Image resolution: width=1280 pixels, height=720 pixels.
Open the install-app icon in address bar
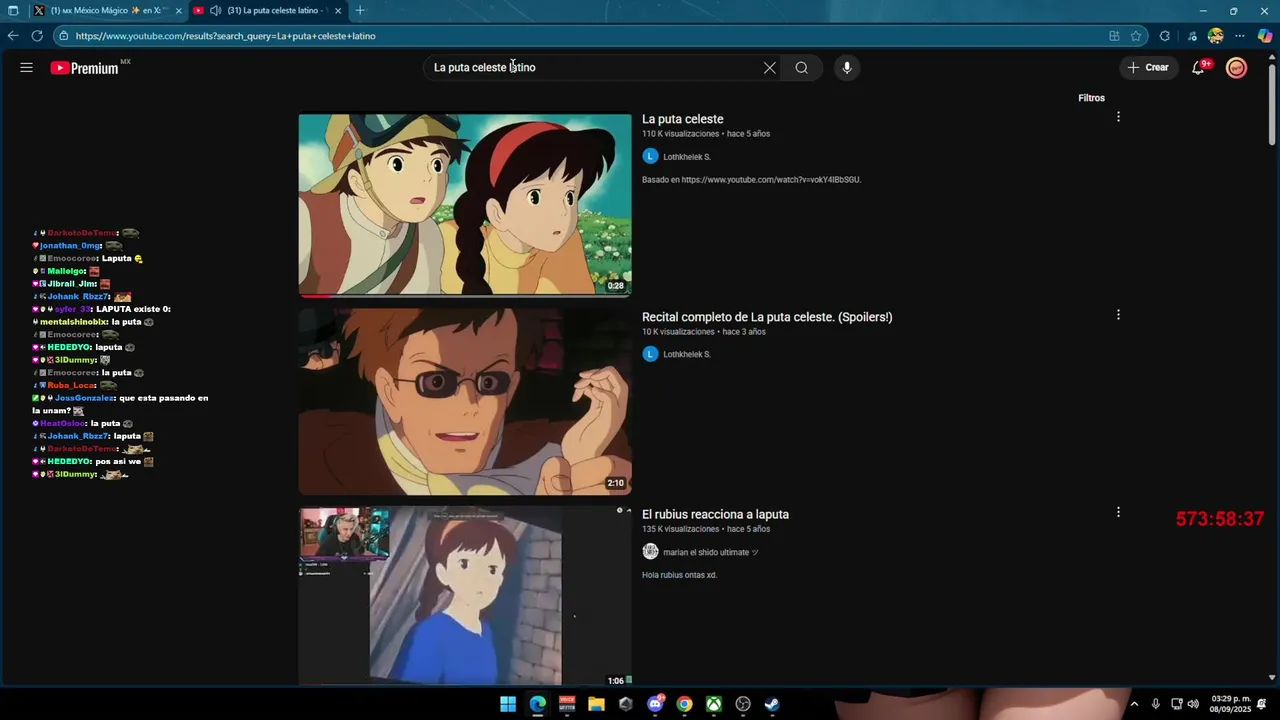coord(1114,36)
